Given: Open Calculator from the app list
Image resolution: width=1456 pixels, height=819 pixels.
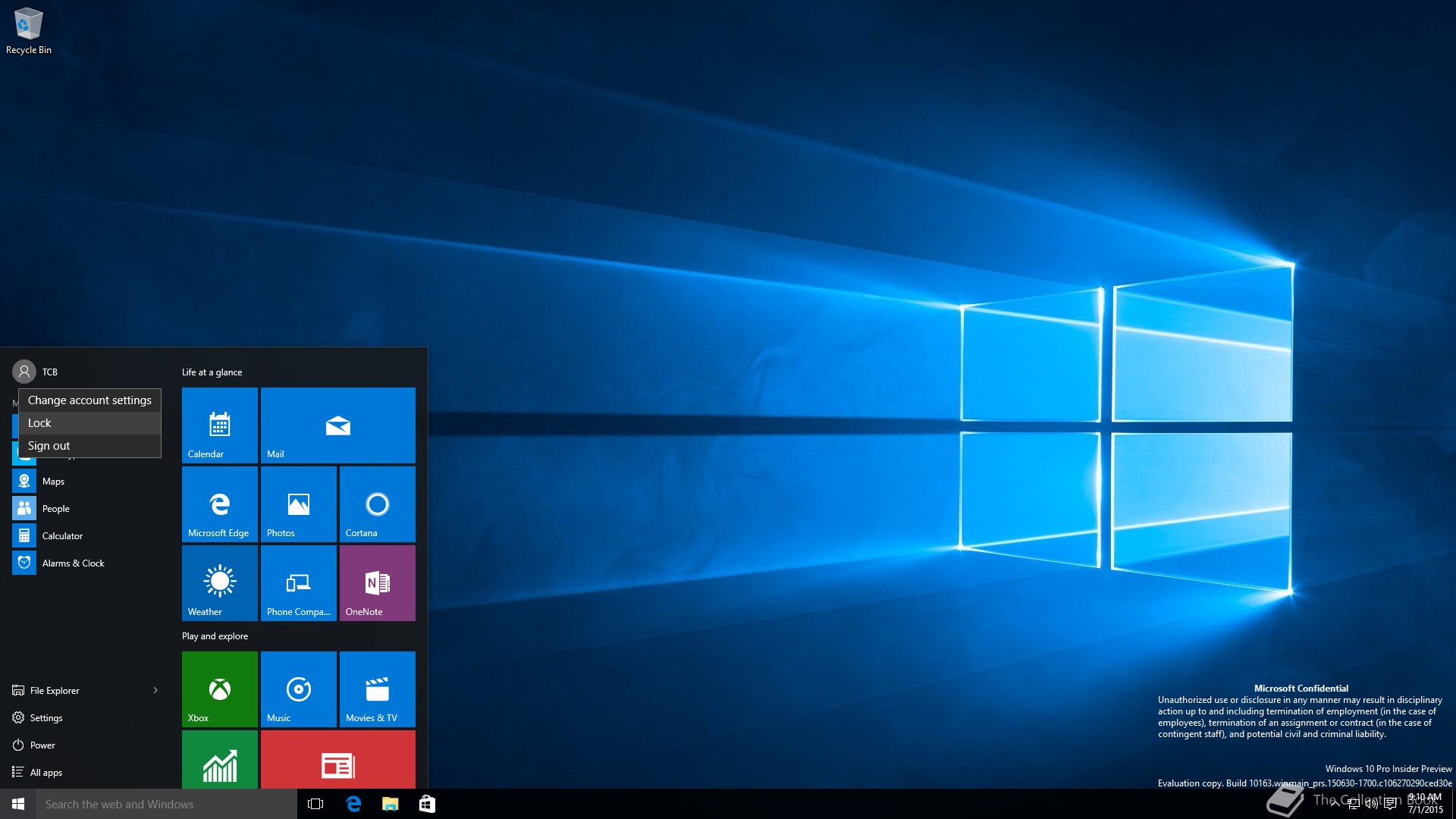Looking at the screenshot, I should tap(87, 535).
